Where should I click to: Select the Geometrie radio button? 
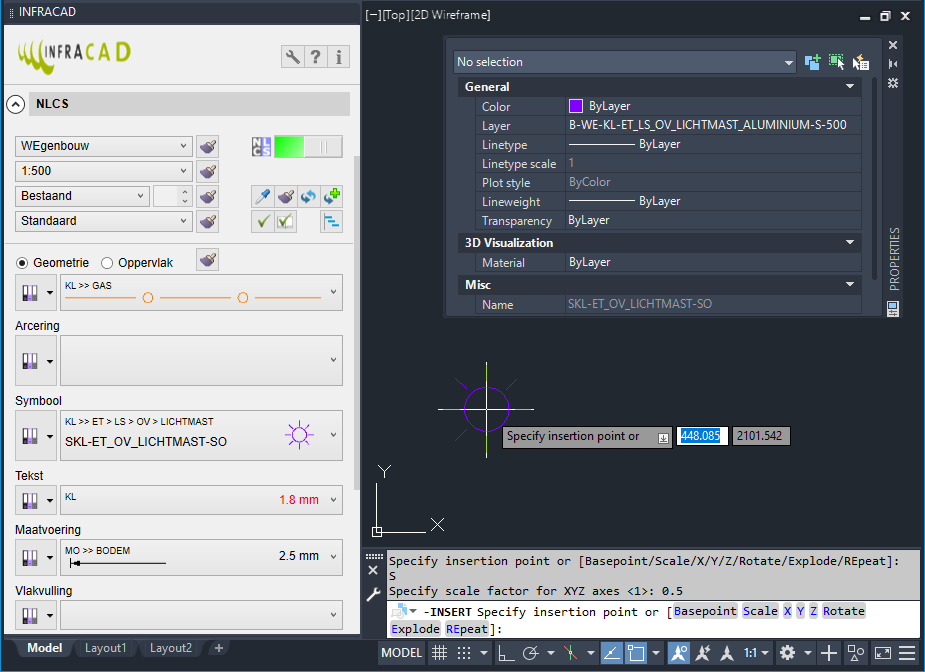[23, 263]
